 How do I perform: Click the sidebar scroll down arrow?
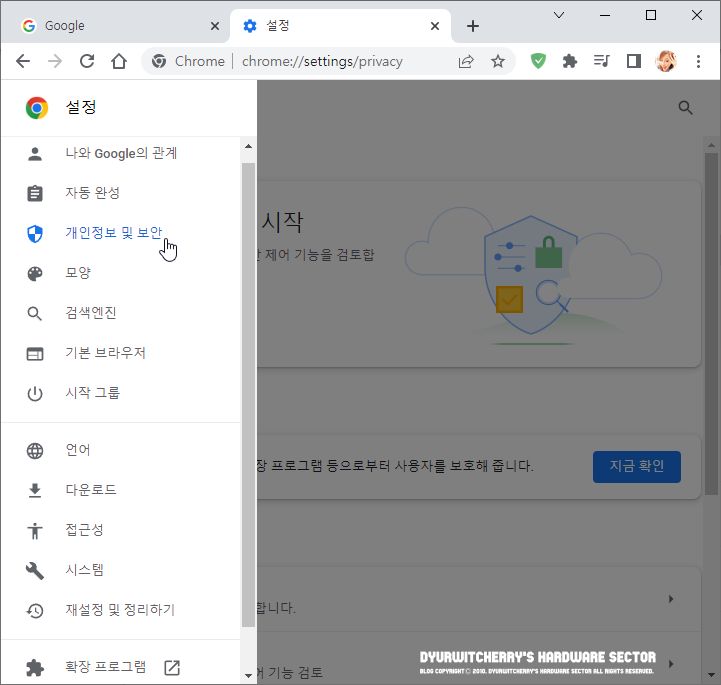point(248,675)
